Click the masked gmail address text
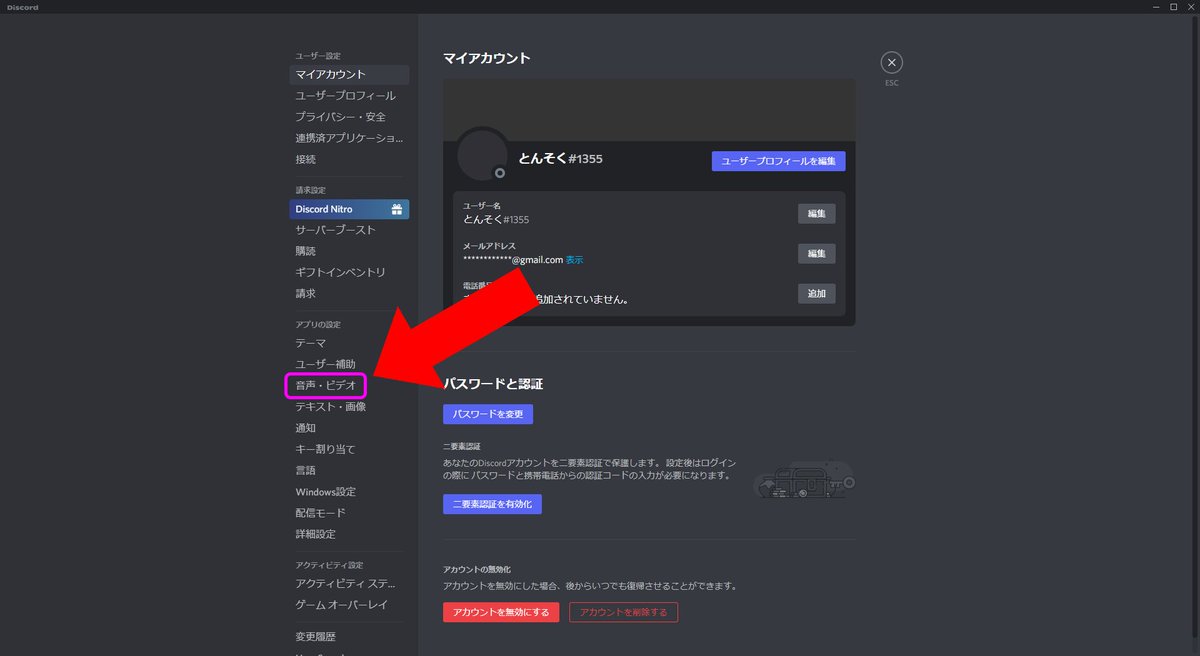This screenshot has height=656, width=1200. pos(513,260)
